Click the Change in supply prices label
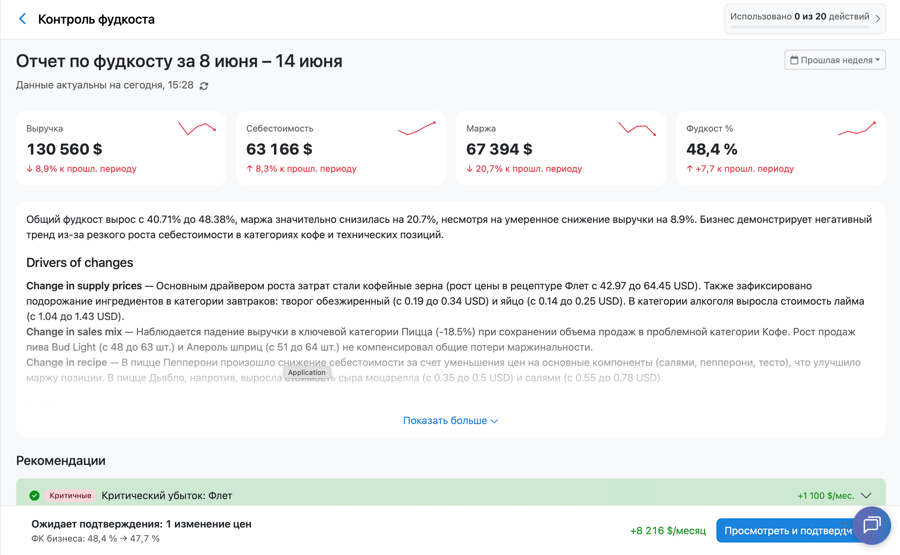This screenshot has width=900, height=555. click(84, 285)
